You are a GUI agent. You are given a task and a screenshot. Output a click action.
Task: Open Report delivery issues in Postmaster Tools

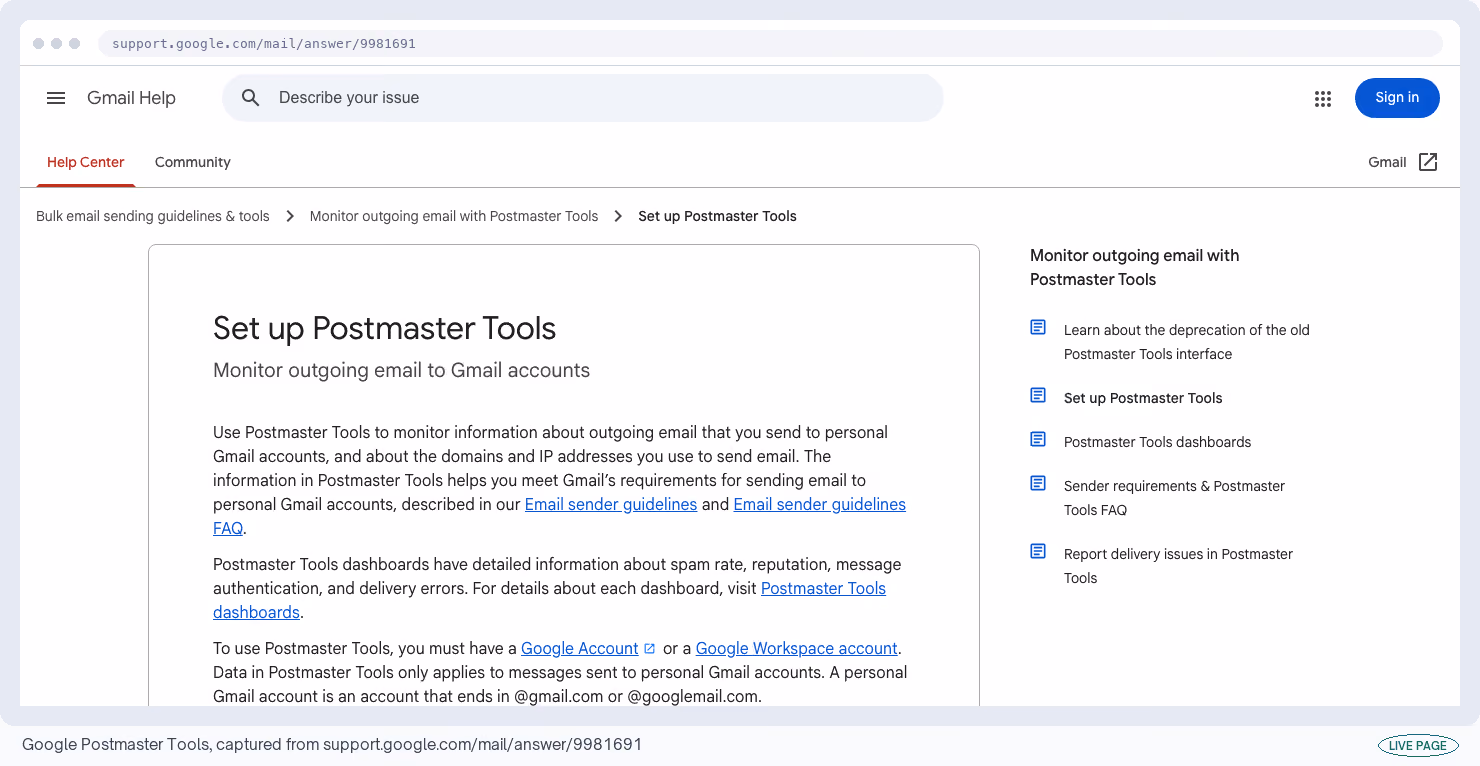click(x=1178, y=566)
